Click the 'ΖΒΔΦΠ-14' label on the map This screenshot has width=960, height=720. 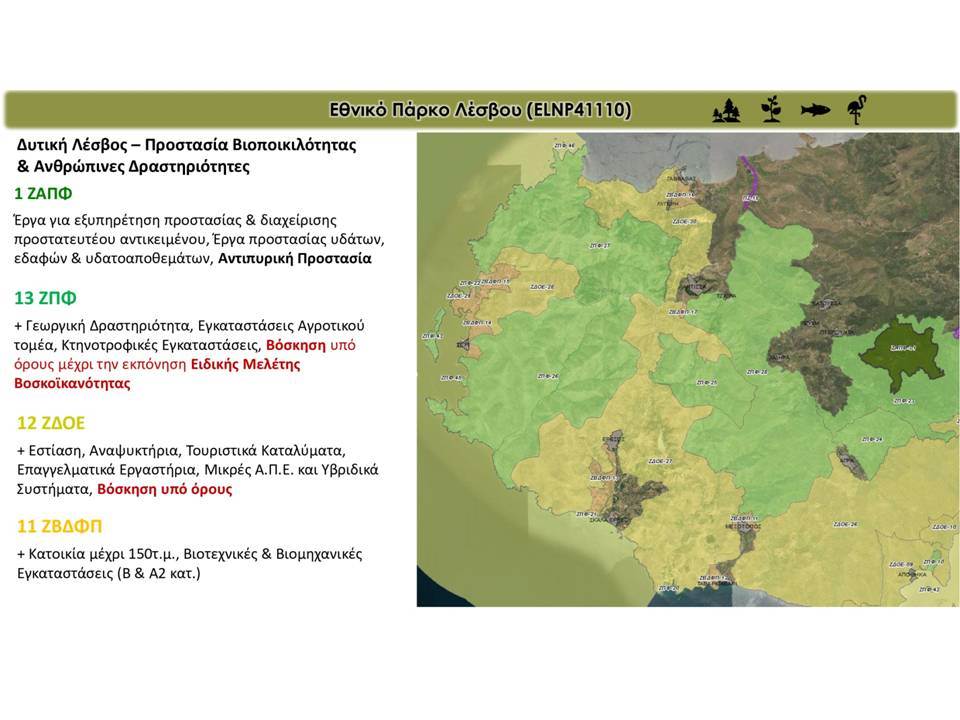pyautogui.click(x=477, y=323)
